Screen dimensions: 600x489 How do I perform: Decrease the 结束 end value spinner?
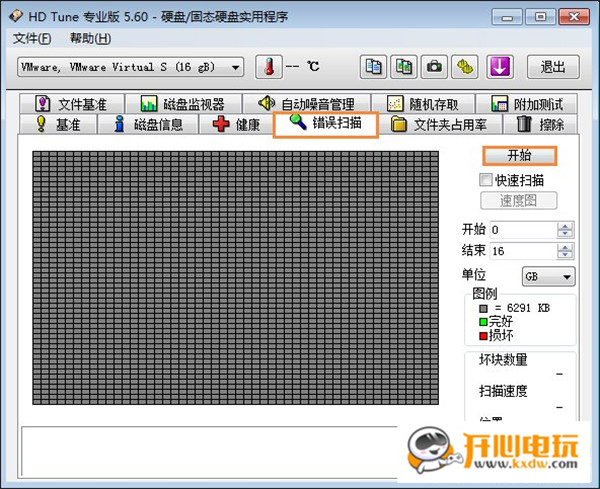click(x=566, y=255)
